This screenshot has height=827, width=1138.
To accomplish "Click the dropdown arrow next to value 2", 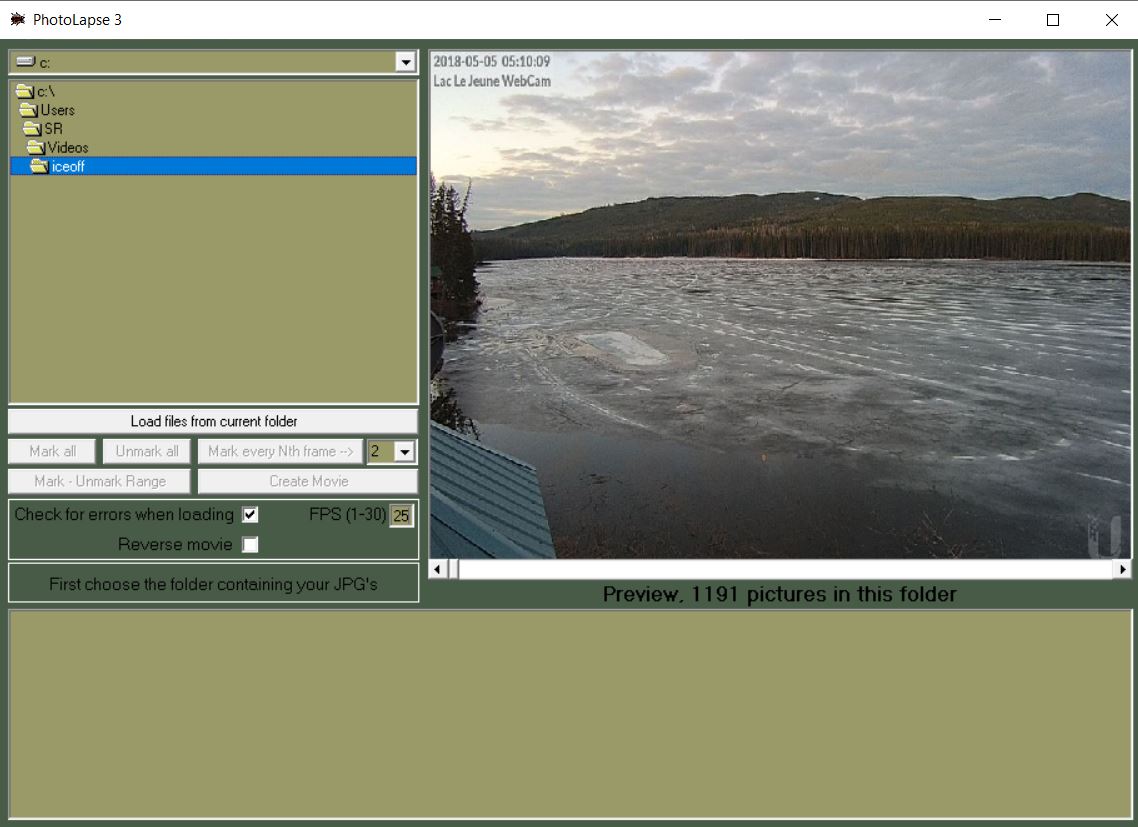I will [404, 451].
